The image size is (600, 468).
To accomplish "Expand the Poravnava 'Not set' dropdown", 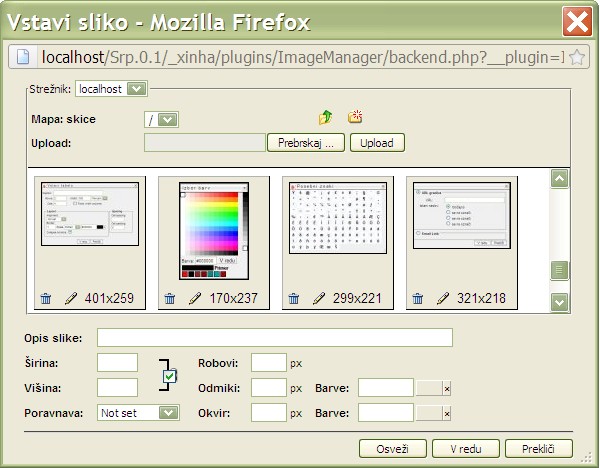I will coord(167,412).
